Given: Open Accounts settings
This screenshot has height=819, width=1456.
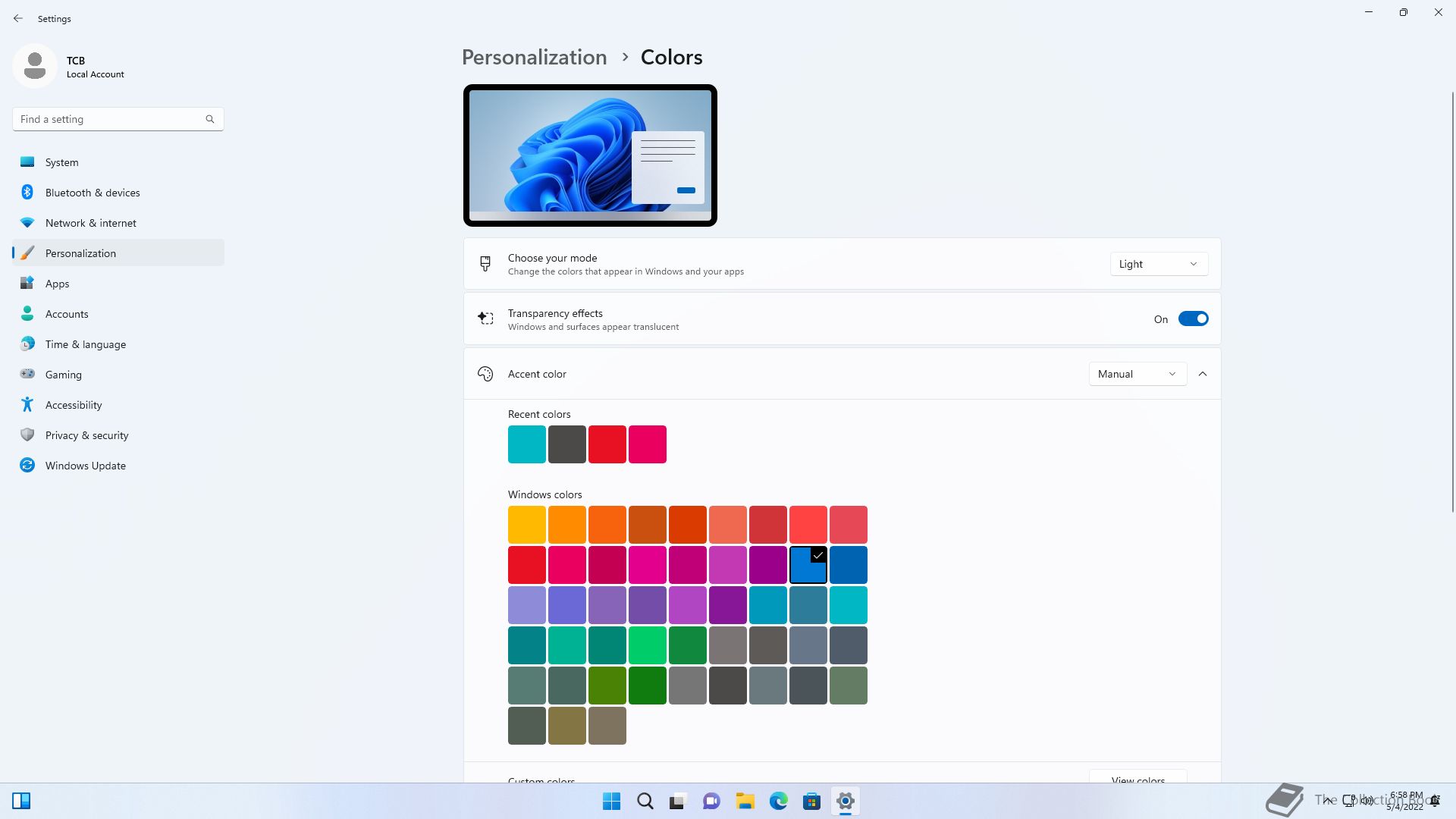Looking at the screenshot, I should pos(118,314).
